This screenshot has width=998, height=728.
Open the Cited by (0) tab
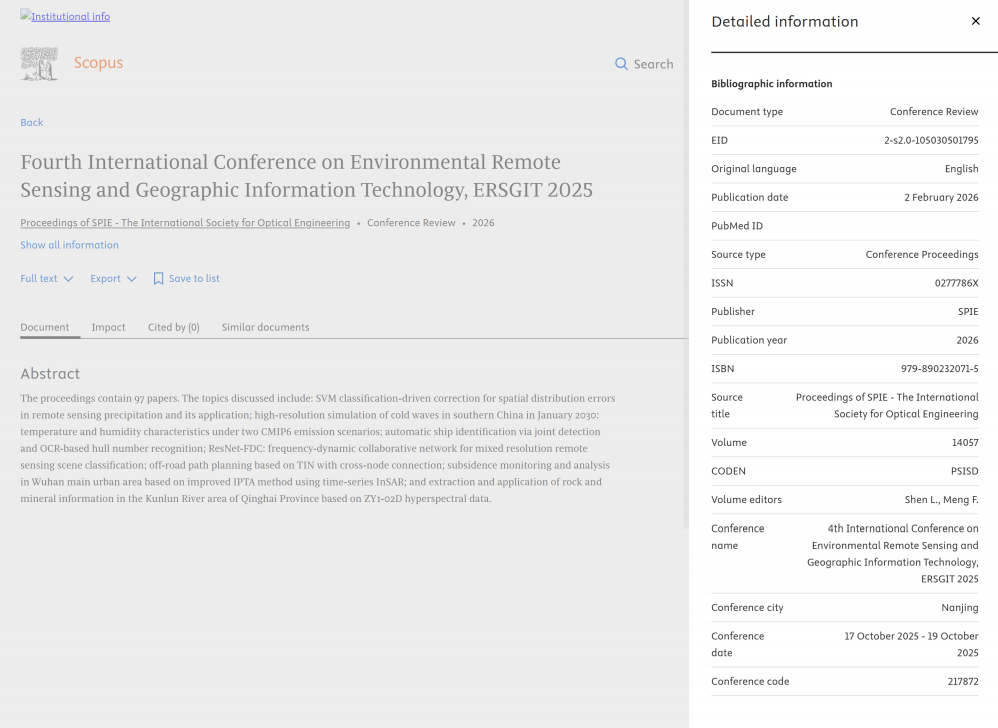[x=173, y=327]
